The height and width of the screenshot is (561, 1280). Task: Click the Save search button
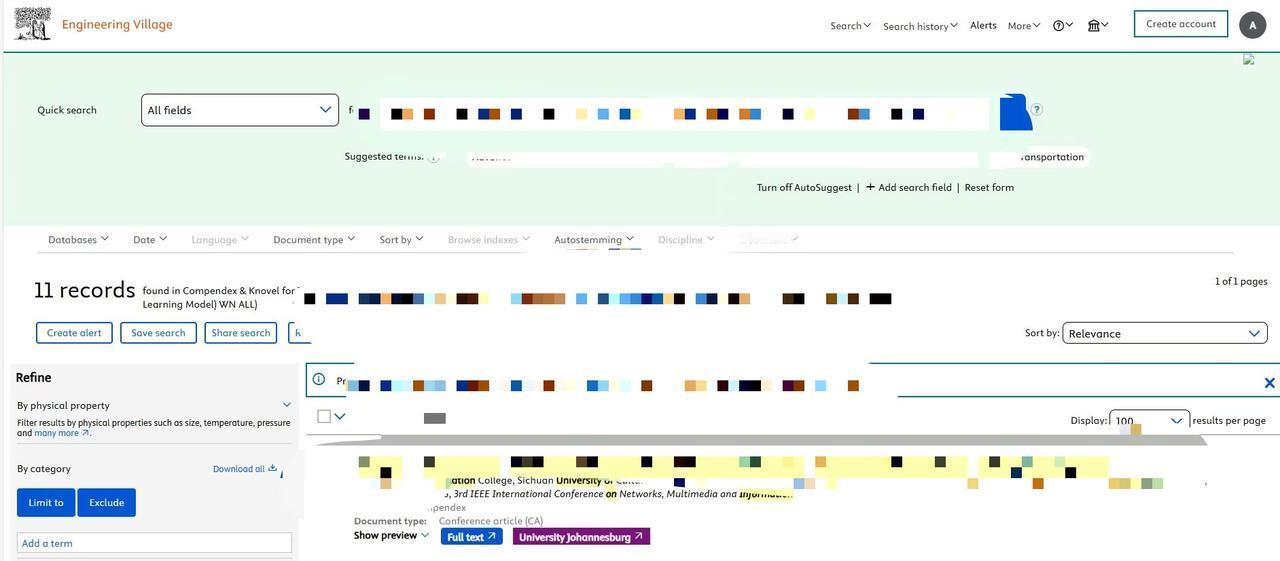coord(158,333)
